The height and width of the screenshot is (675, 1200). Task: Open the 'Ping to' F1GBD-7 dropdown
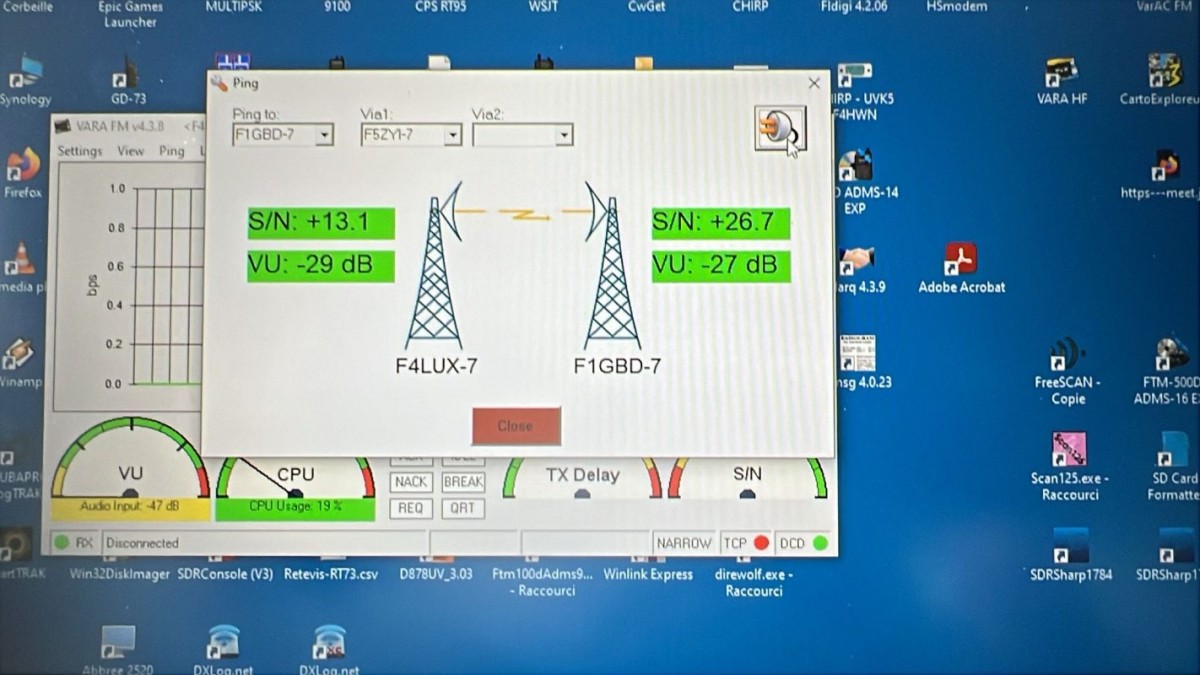(283, 135)
